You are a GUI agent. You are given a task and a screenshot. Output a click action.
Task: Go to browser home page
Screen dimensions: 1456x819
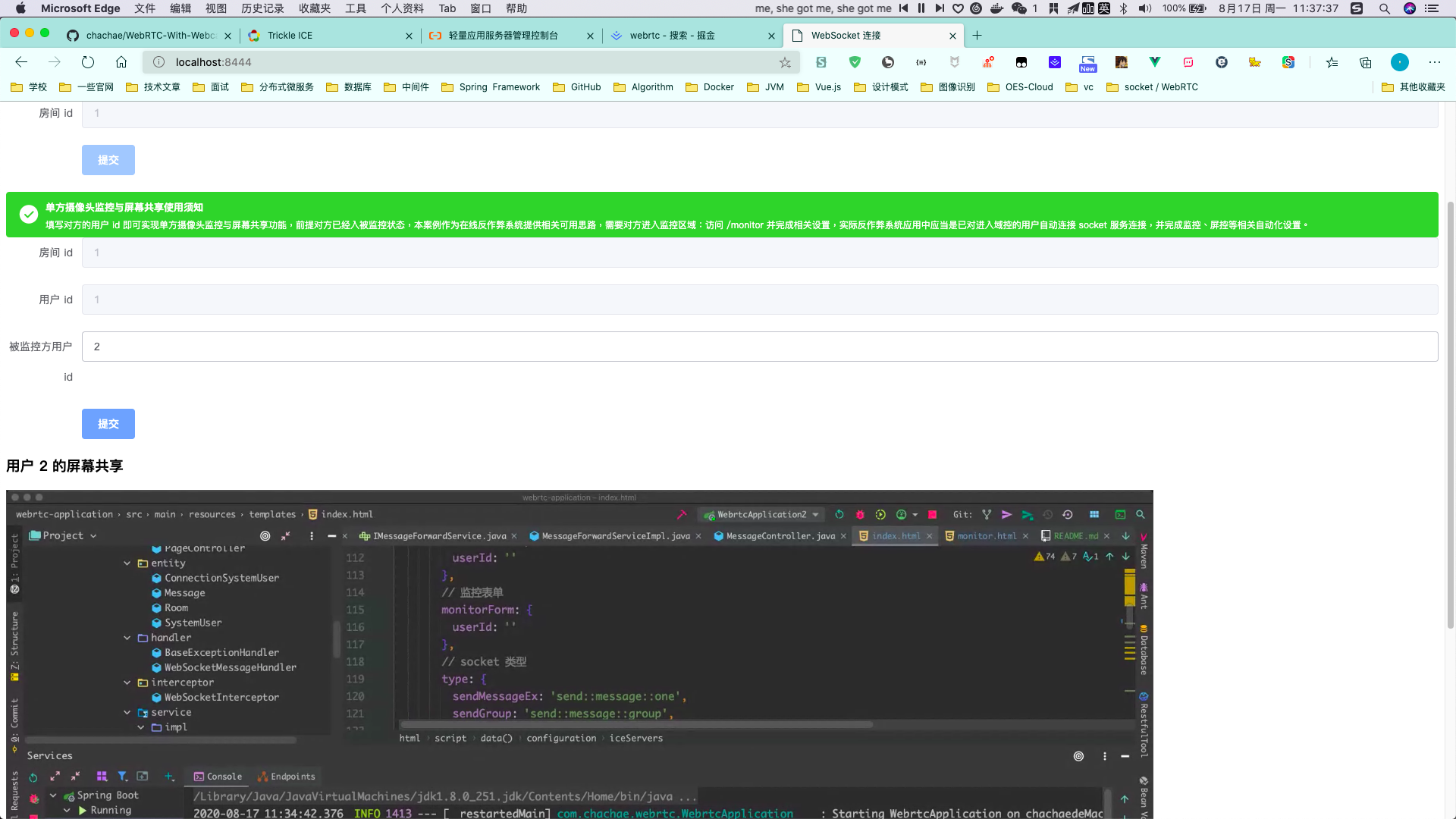pos(121,62)
